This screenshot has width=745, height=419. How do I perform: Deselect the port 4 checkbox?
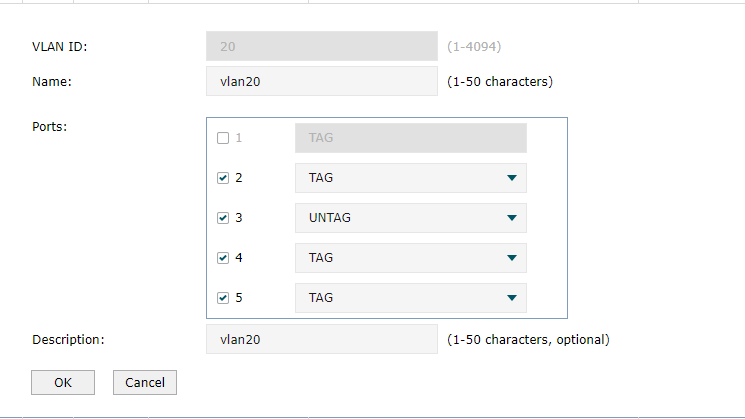(x=223, y=258)
